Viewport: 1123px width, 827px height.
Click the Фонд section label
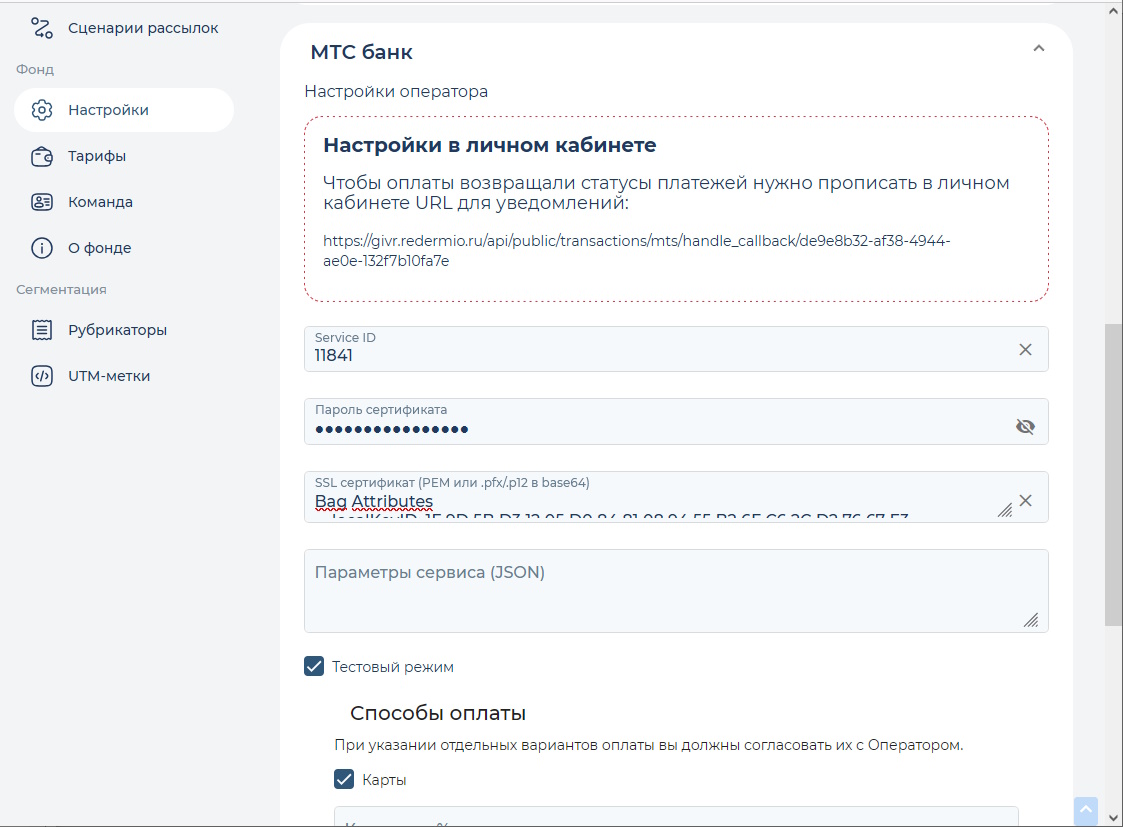[x=35, y=69]
